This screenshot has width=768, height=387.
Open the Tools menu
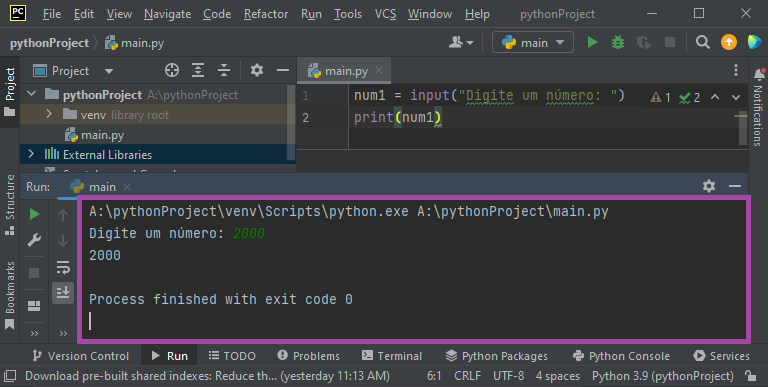tap(348, 14)
